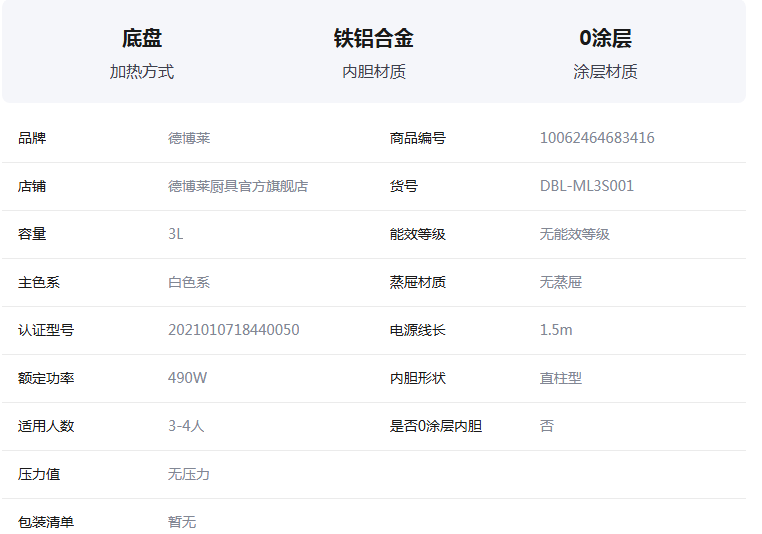Click the value 无能效等级
The height and width of the screenshot is (534, 762).
tap(574, 234)
